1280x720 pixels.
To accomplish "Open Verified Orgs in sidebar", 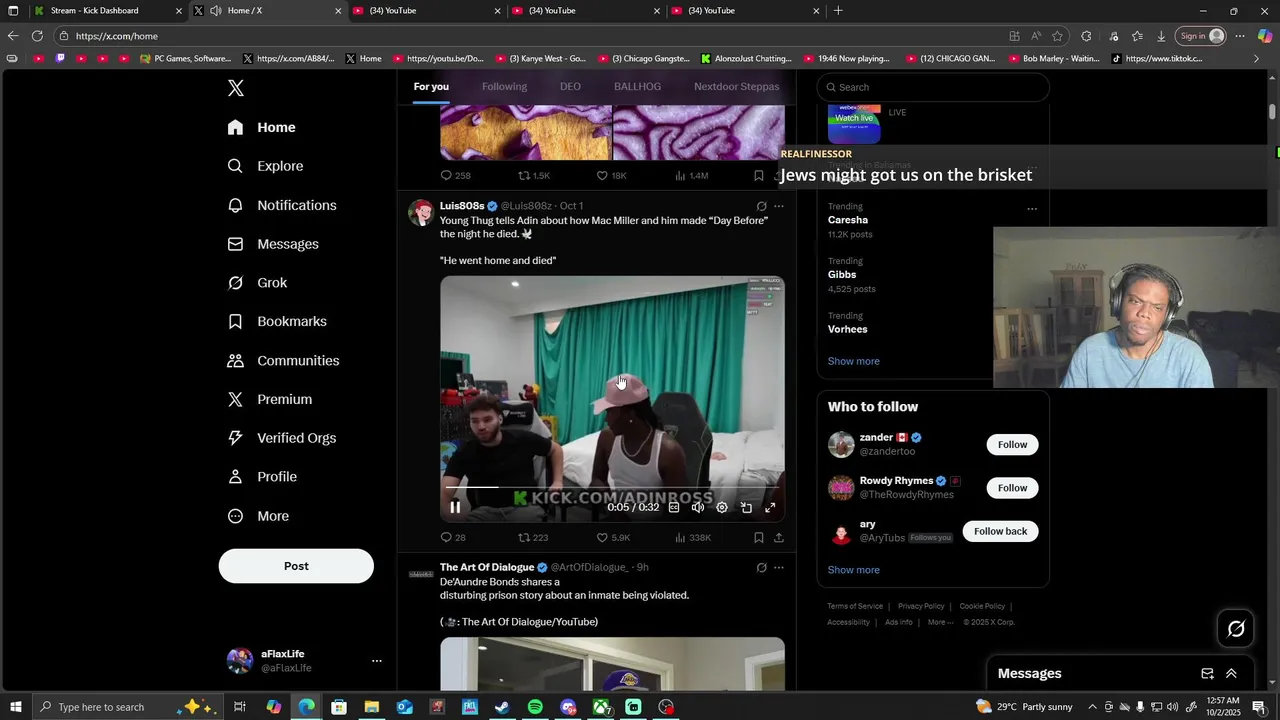I will pos(282,438).
